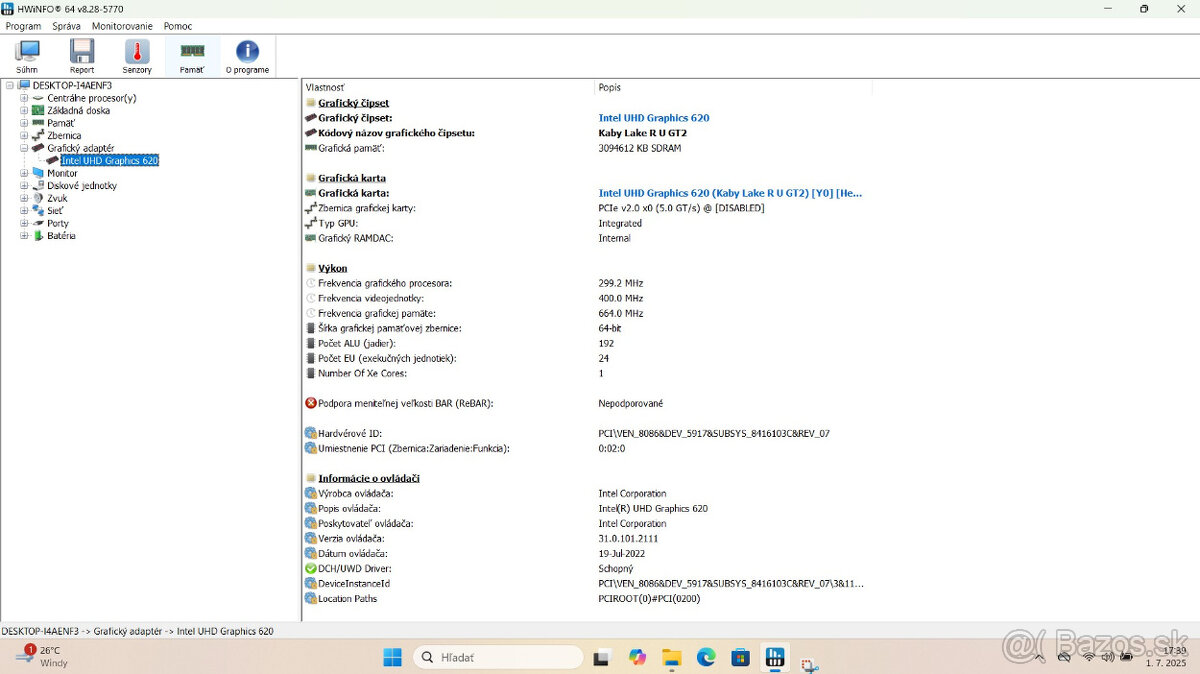Viewport: 1200px width, 674px height.
Task: Click the Pamäť memory toolbar icon
Action: 191,55
